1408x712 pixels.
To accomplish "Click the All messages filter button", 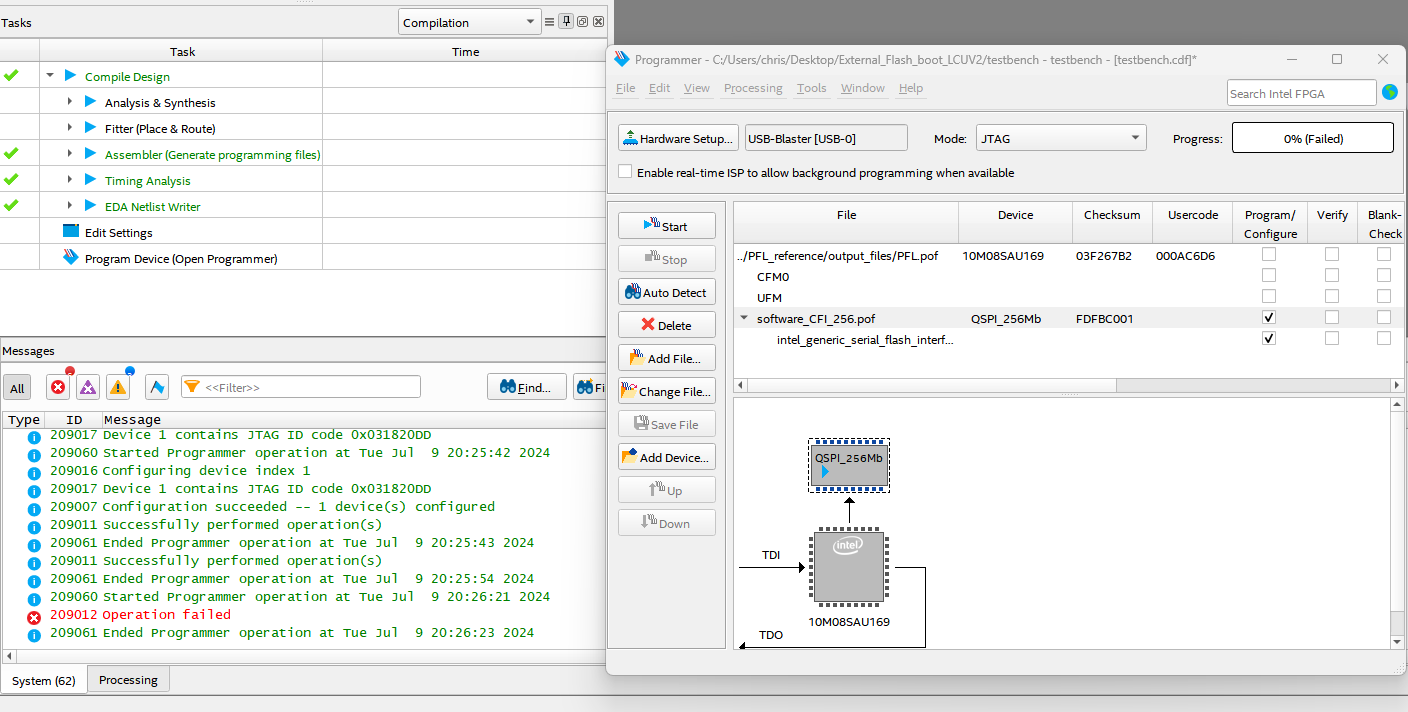I will click(x=17, y=388).
